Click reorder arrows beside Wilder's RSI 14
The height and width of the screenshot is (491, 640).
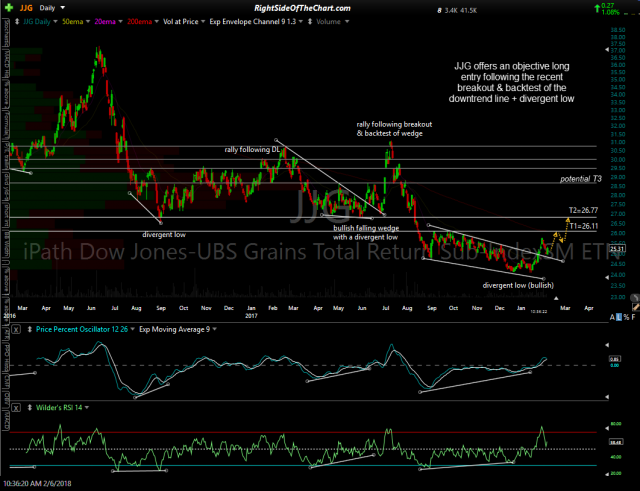[x=30, y=408]
